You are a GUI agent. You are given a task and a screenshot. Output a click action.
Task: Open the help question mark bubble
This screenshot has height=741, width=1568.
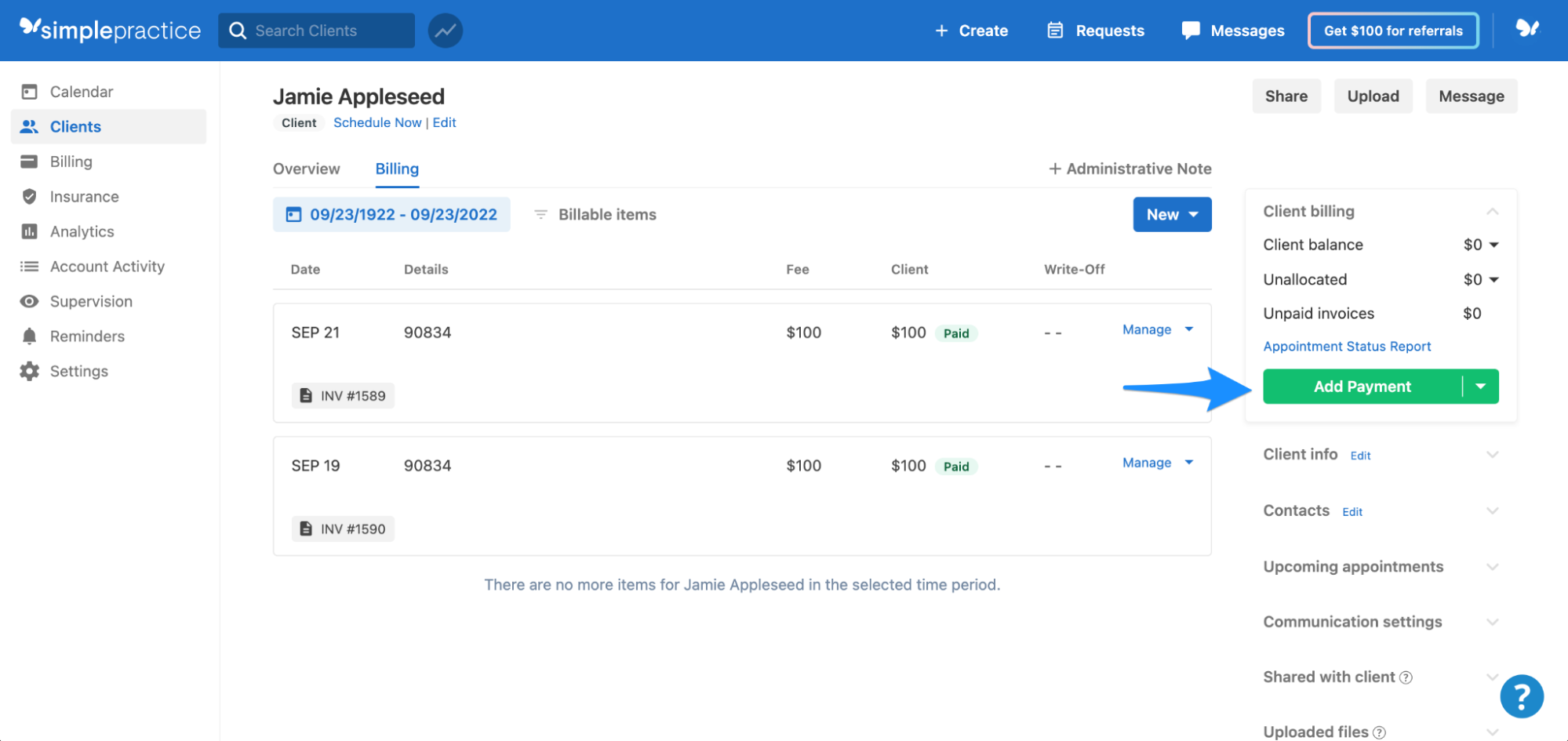click(x=1521, y=696)
